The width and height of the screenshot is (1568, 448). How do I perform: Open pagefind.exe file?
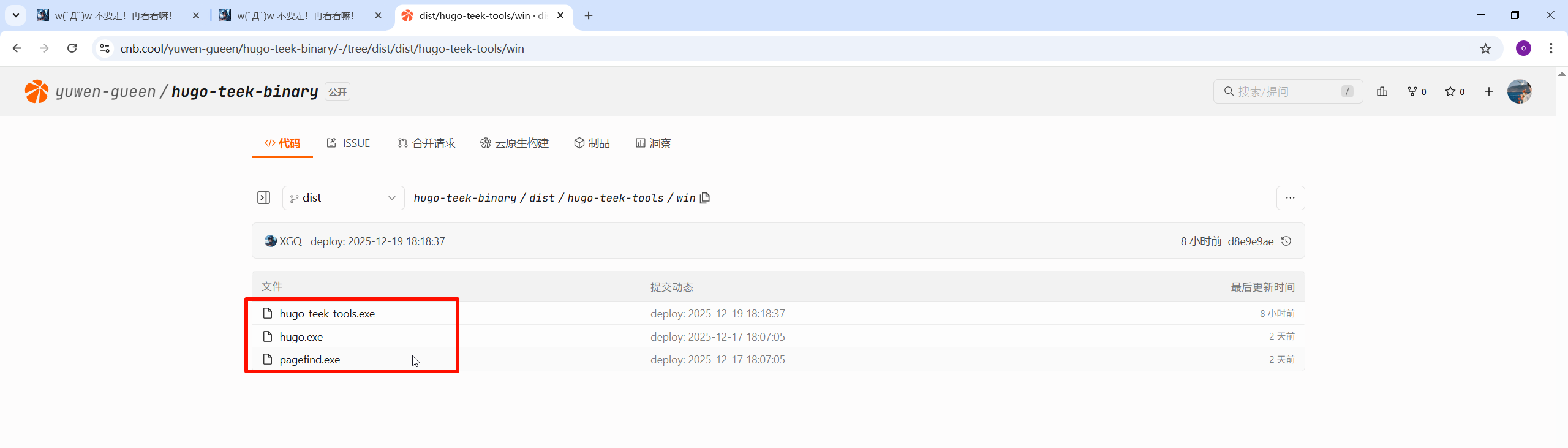(310, 360)
